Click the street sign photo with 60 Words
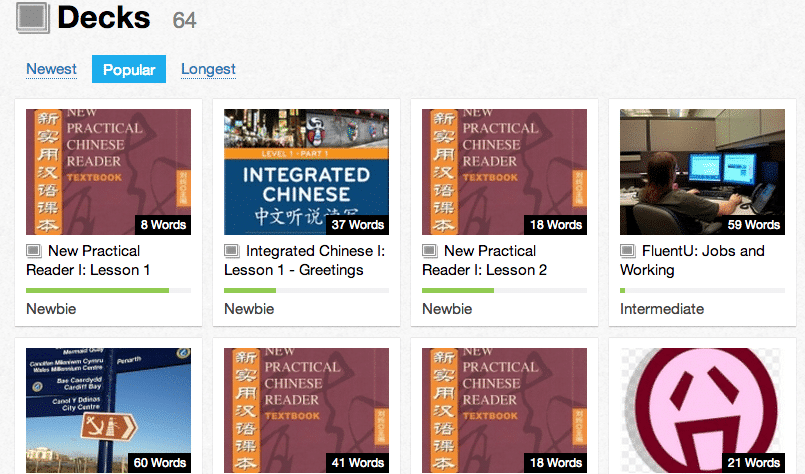The height and width of the screenshot is (474, 805). coord(108,410)
